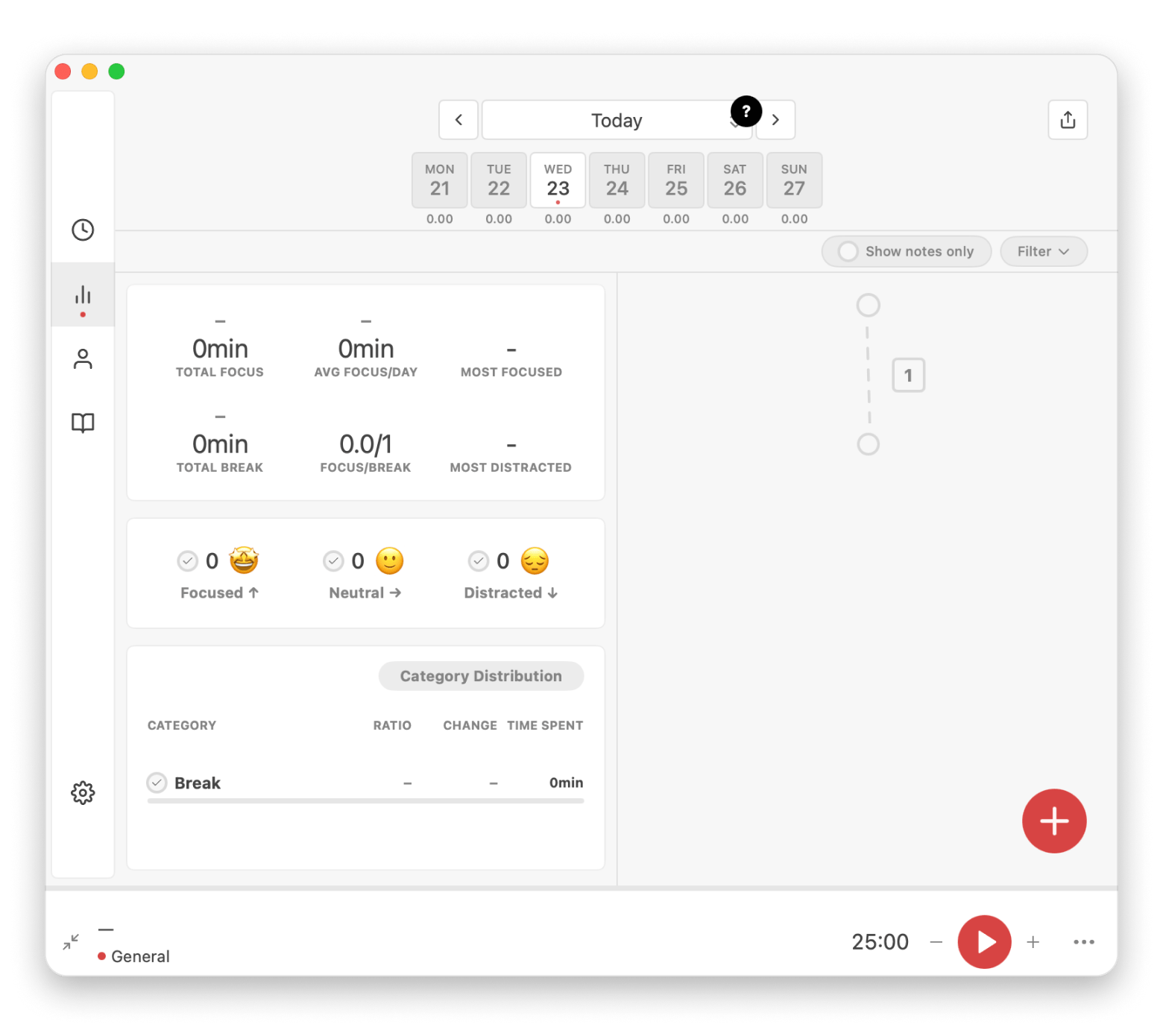Open the Today date range dropdown
This screenshot has width=1163, height=1036.
point(616,121)
